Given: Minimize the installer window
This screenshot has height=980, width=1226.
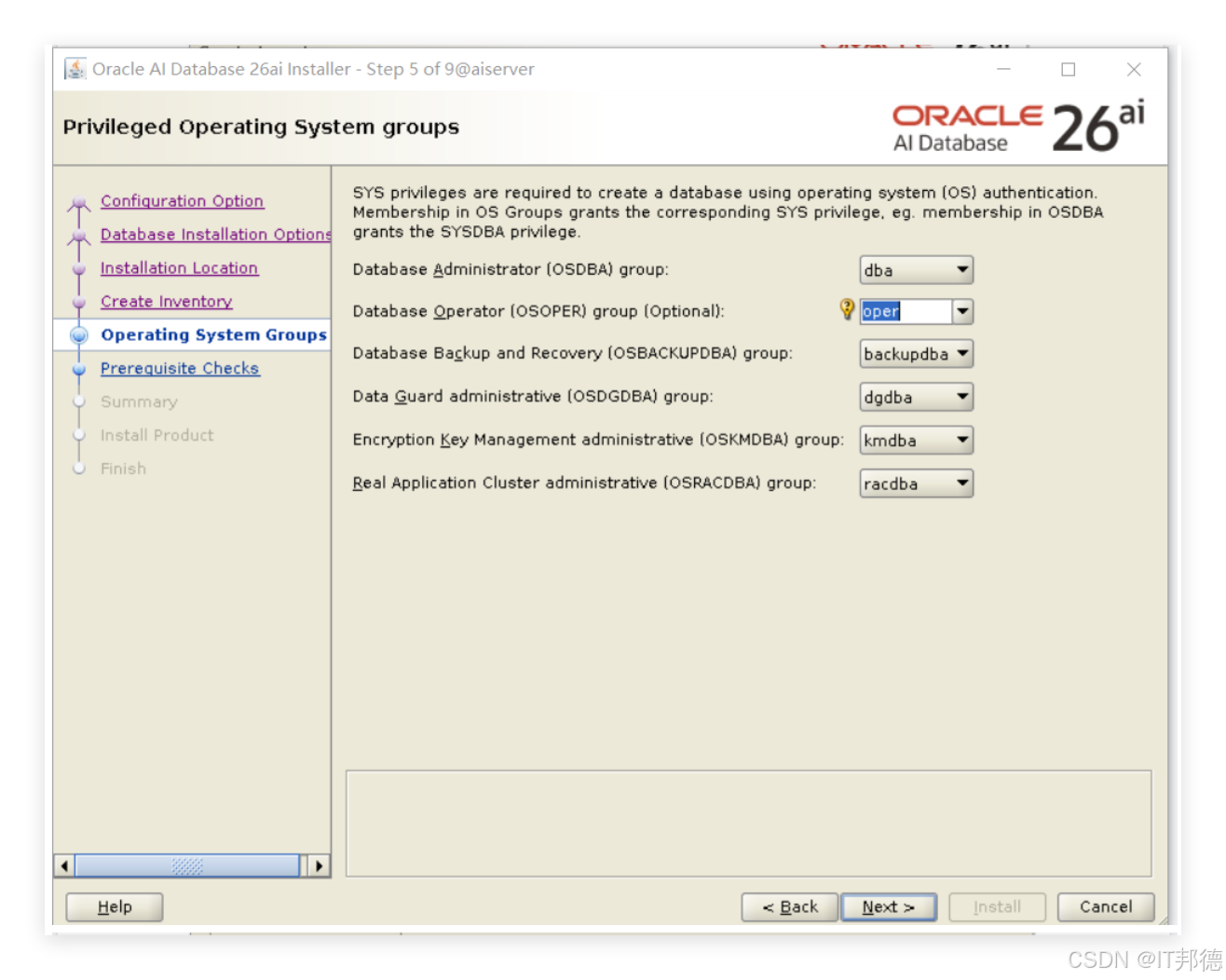Looking at the screenshot, I should (1003, 69).
